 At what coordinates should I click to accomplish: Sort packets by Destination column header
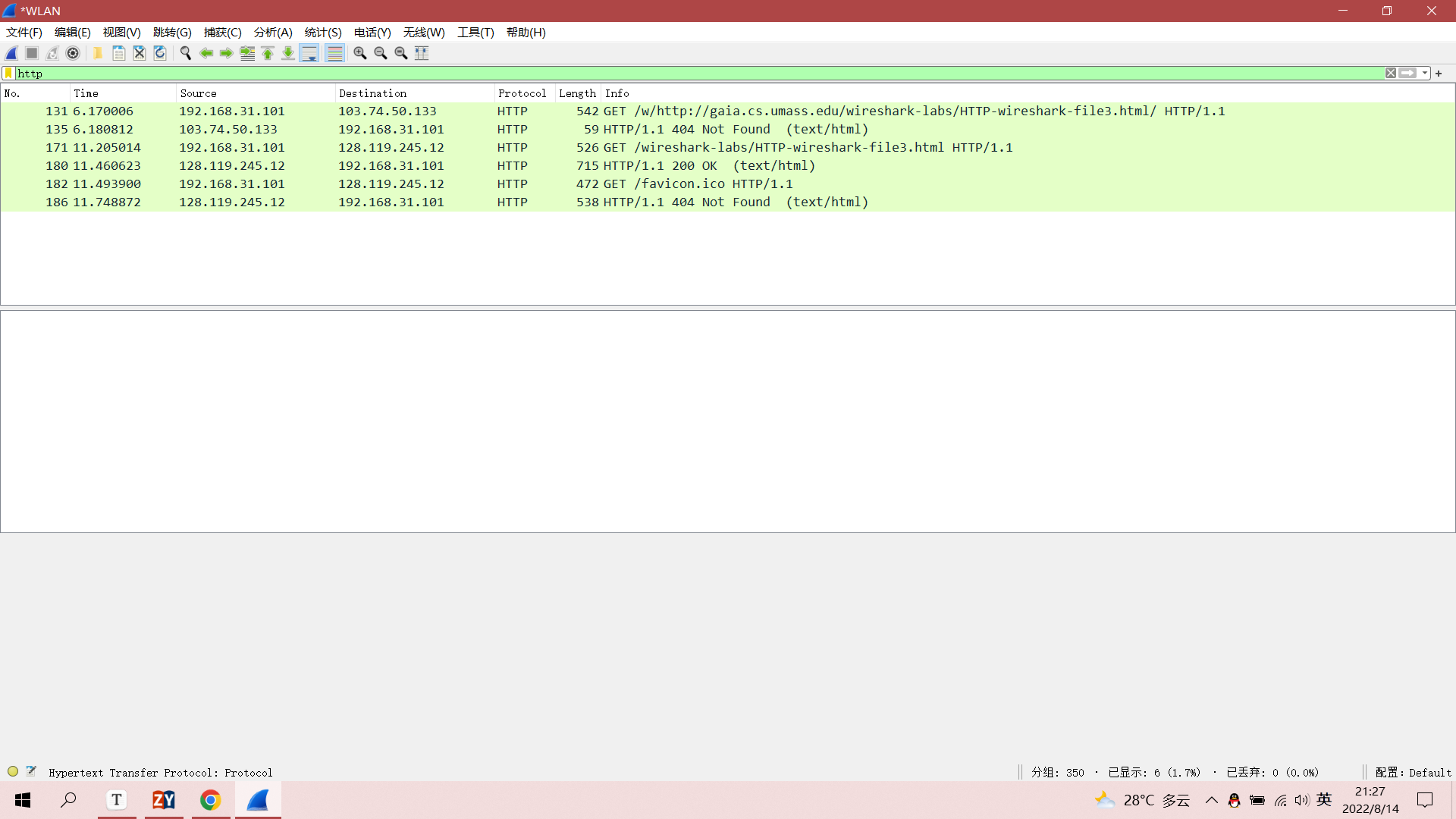[415, 93]
